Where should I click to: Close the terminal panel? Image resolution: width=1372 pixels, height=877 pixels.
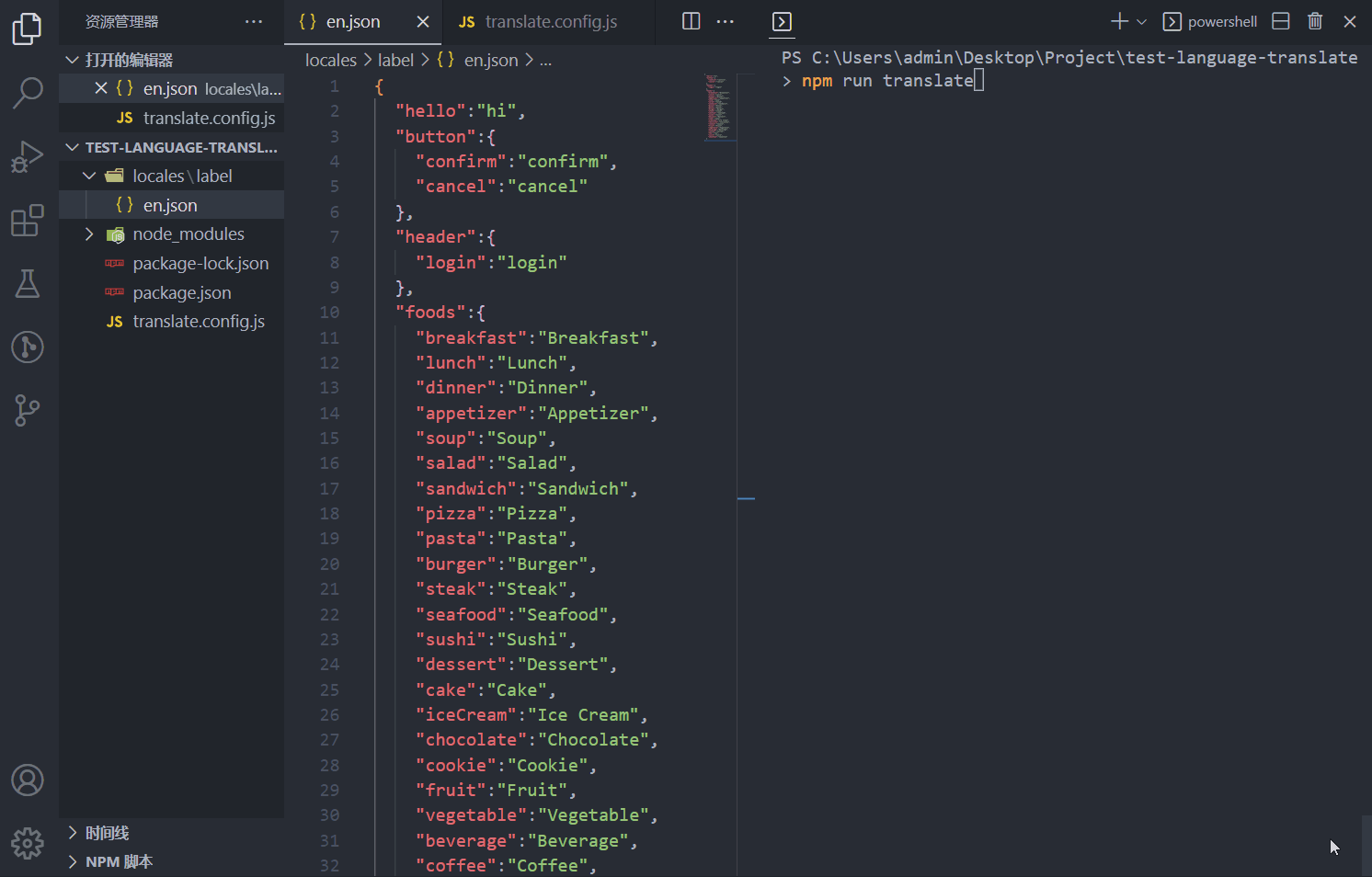(1350, 21)
